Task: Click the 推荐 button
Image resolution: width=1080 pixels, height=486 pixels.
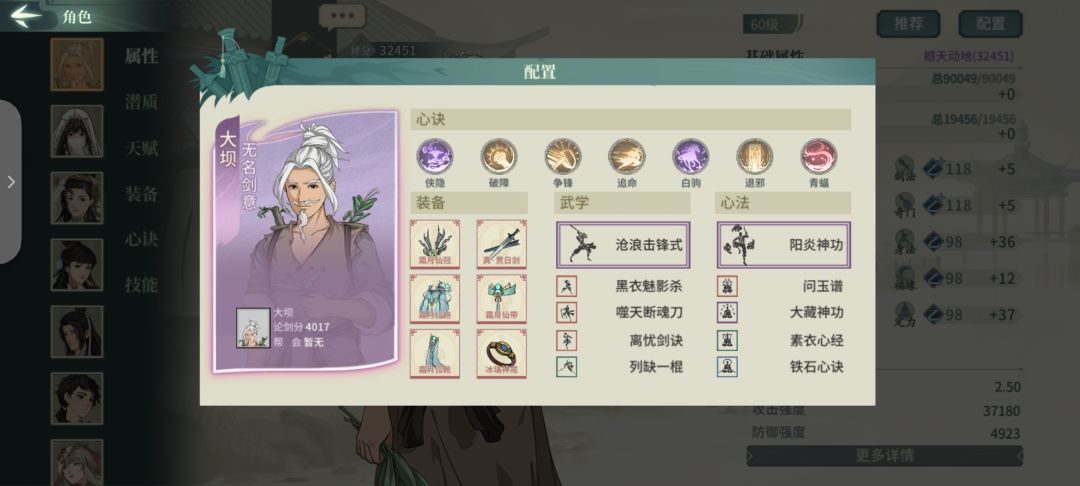Action: point(908,23)
